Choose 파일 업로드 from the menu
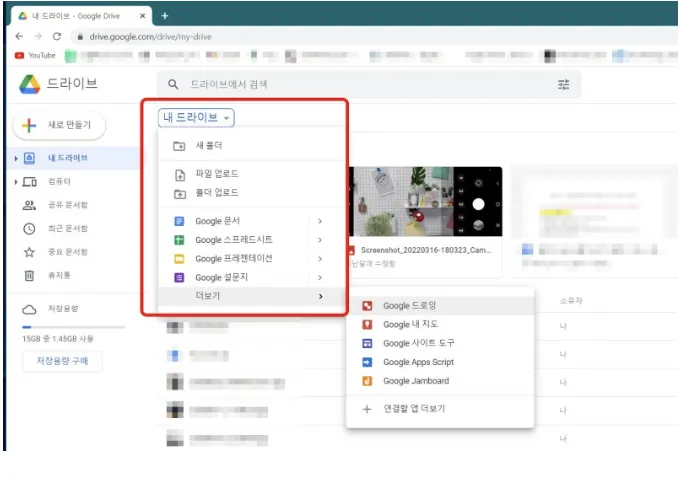Image resolution: width=679 pixels, height=479 pixels. coord(251,174)
